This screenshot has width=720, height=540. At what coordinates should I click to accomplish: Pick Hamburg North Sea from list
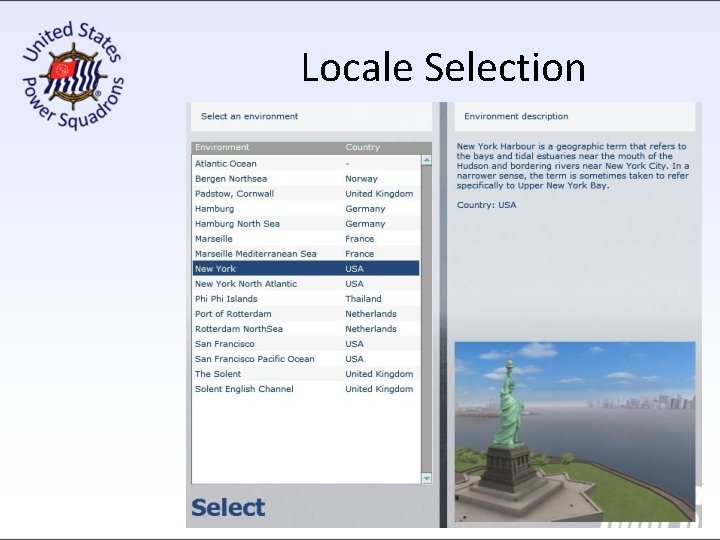306,224
